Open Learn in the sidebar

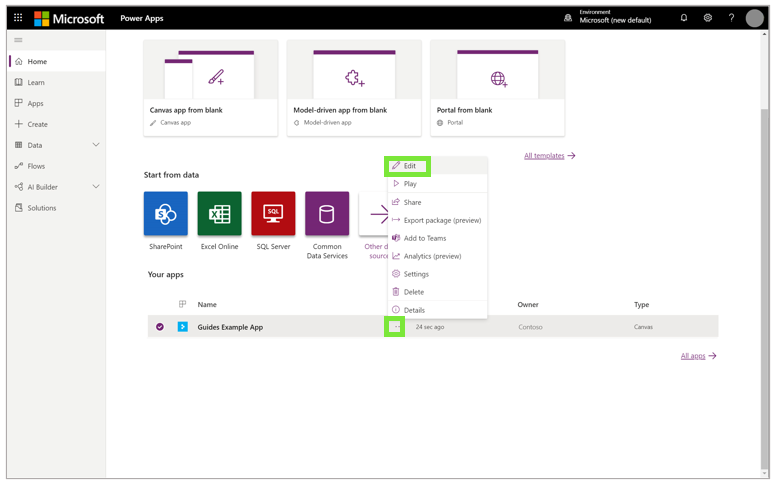[x=57, y=82]
